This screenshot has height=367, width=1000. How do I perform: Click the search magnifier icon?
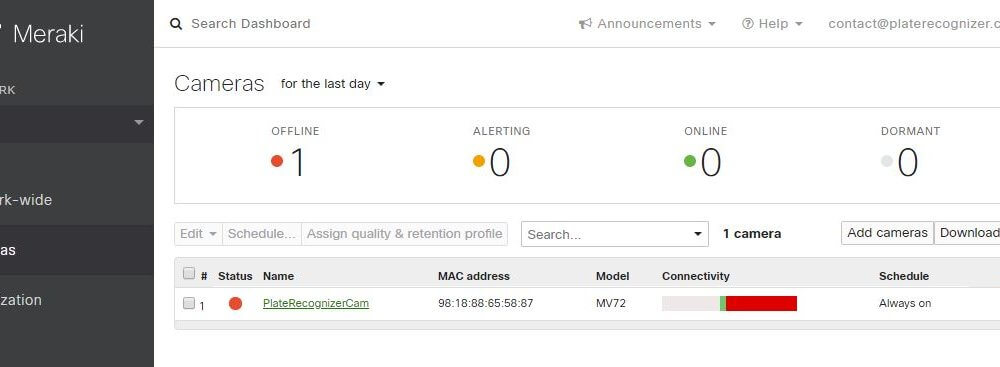(176, 24)
